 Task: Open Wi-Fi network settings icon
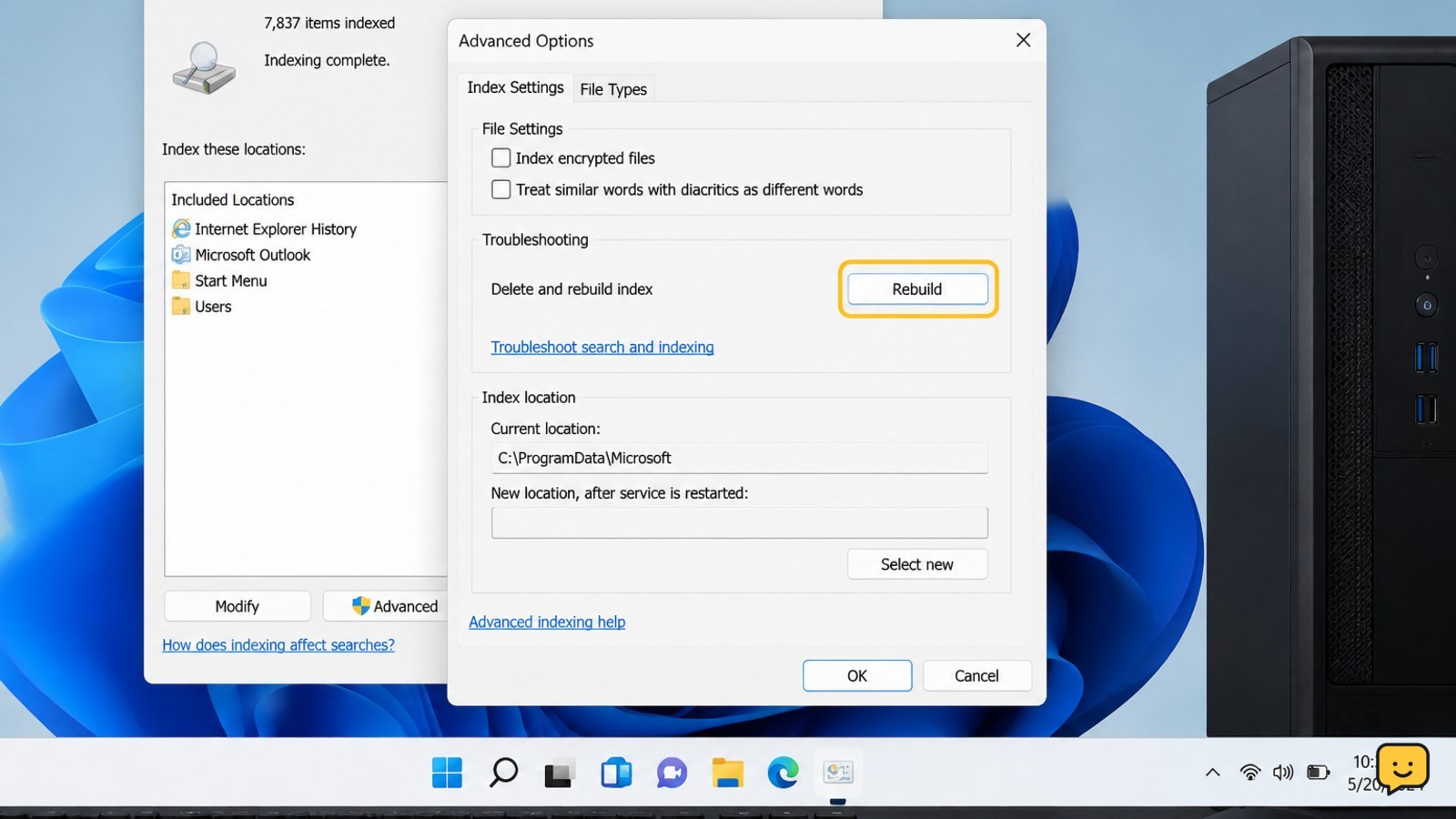click(x=1250, y=773)
